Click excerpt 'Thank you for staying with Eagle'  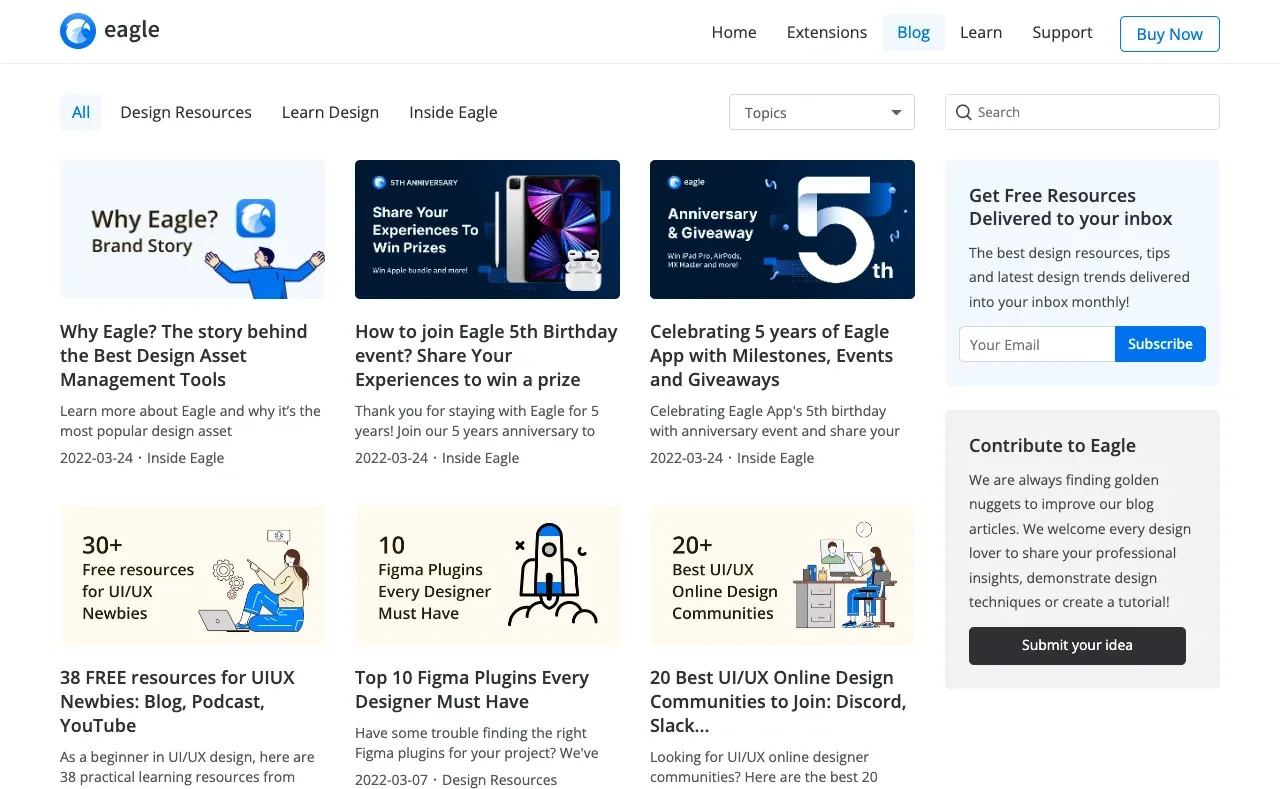tap(477, 421)
